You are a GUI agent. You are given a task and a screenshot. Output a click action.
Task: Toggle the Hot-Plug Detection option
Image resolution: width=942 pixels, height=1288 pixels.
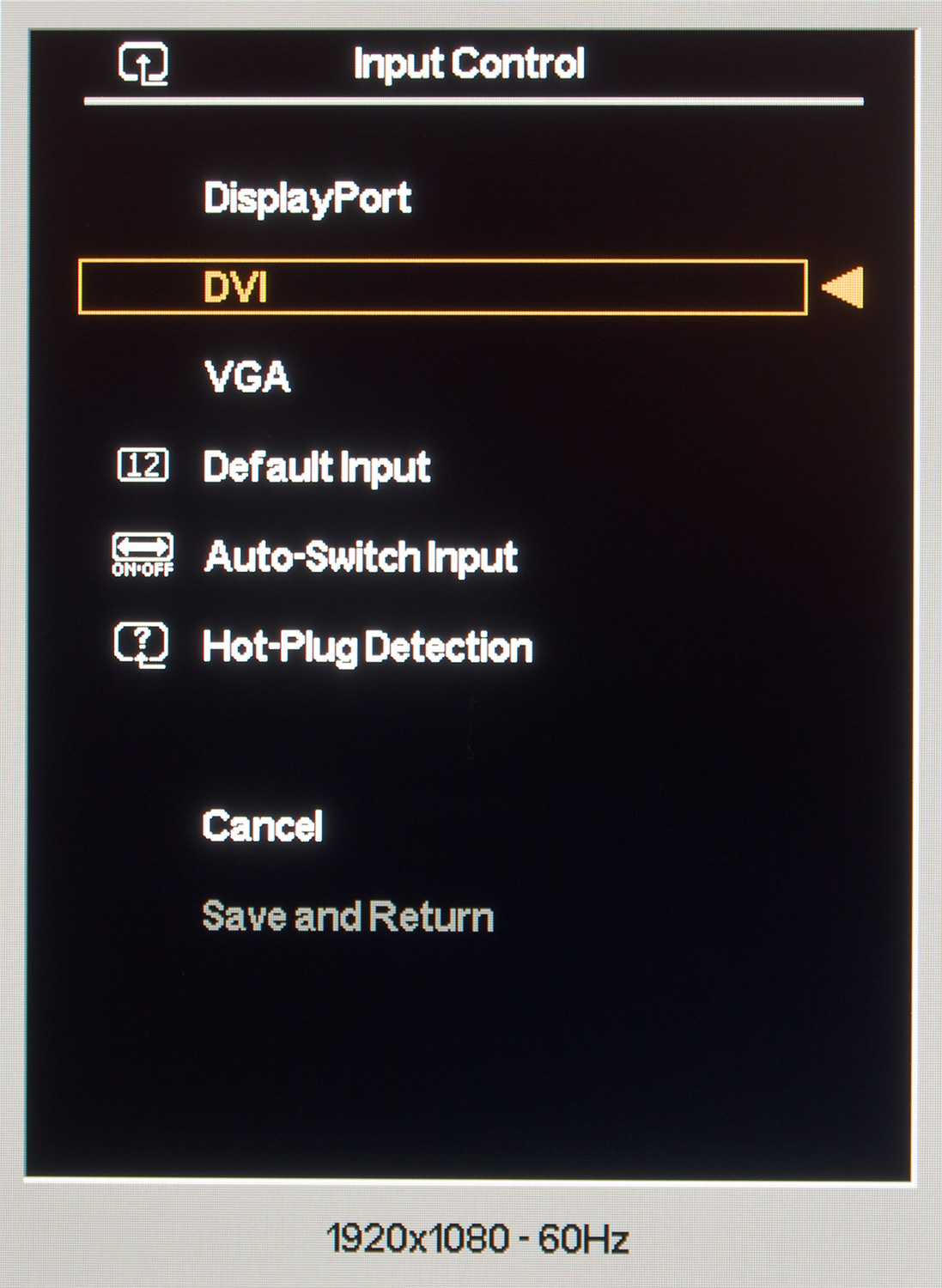point(368,647)
